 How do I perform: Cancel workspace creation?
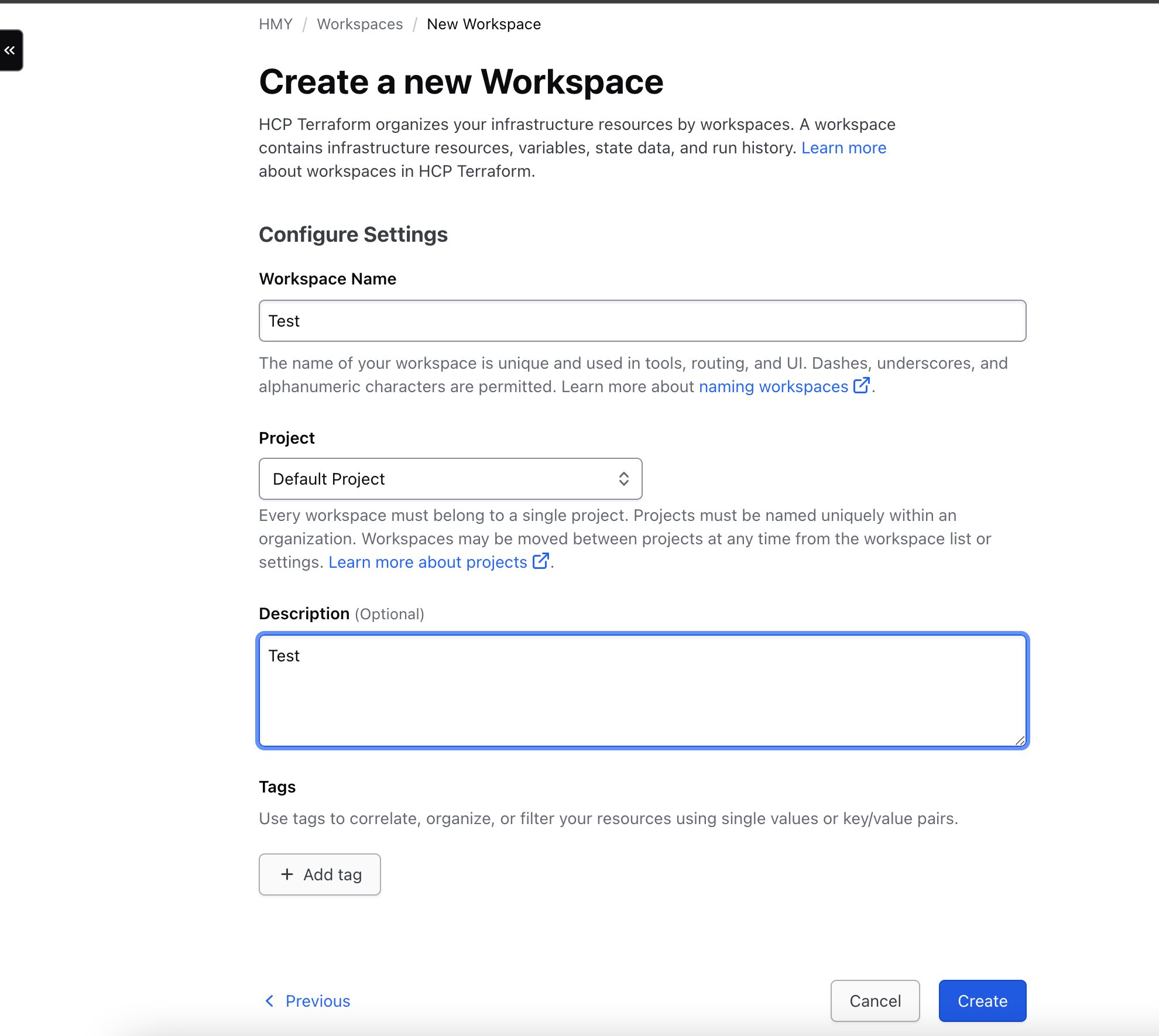875,1001
